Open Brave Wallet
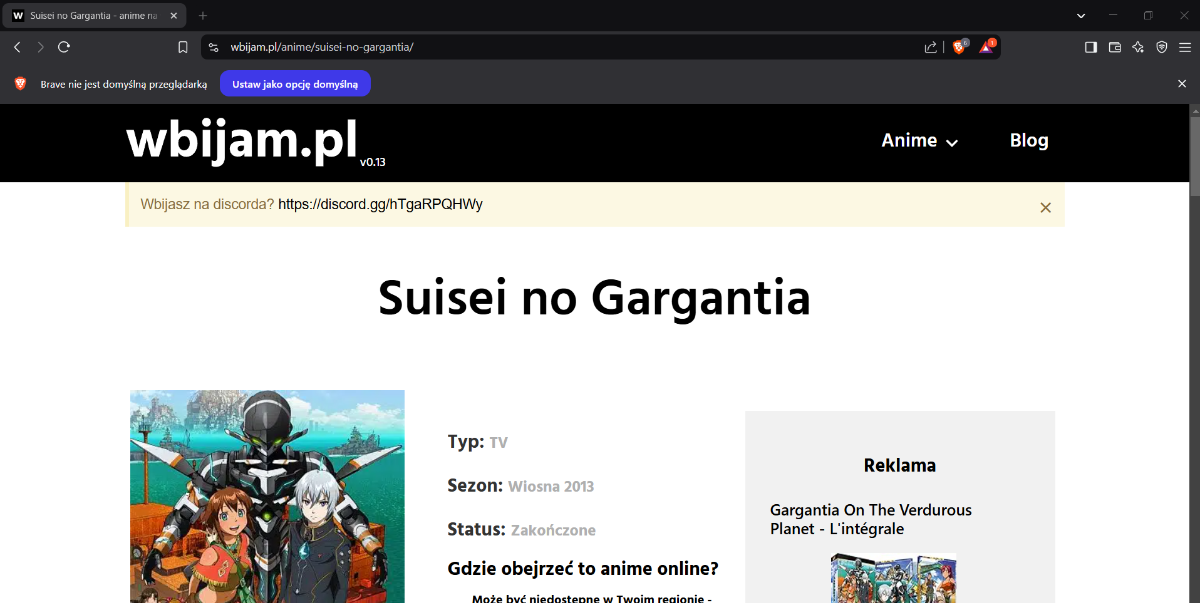This screenshot has height=603, width=1200. pos(1115,47)
